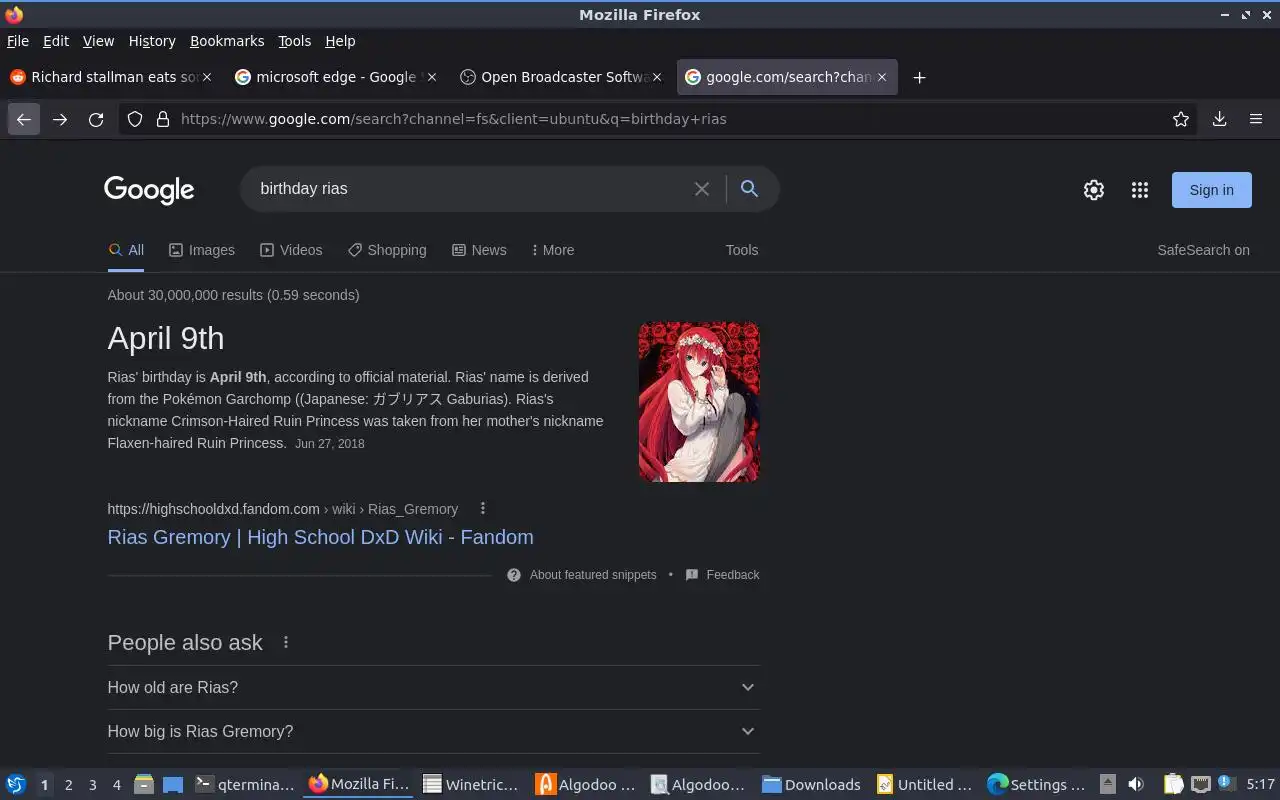
Task: Expand the 'How big is Rias Gremory?' question
Action: click(433, 731)
